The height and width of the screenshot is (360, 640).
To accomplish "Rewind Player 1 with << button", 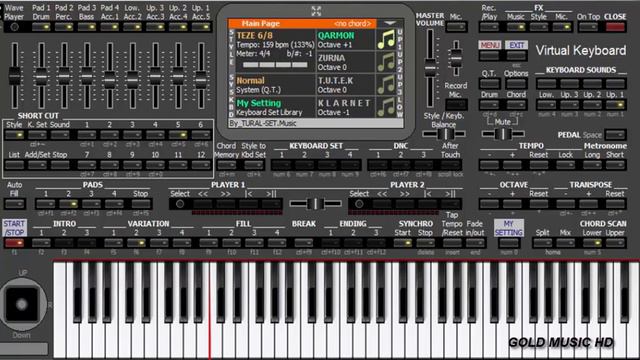I will click(203, 203).
